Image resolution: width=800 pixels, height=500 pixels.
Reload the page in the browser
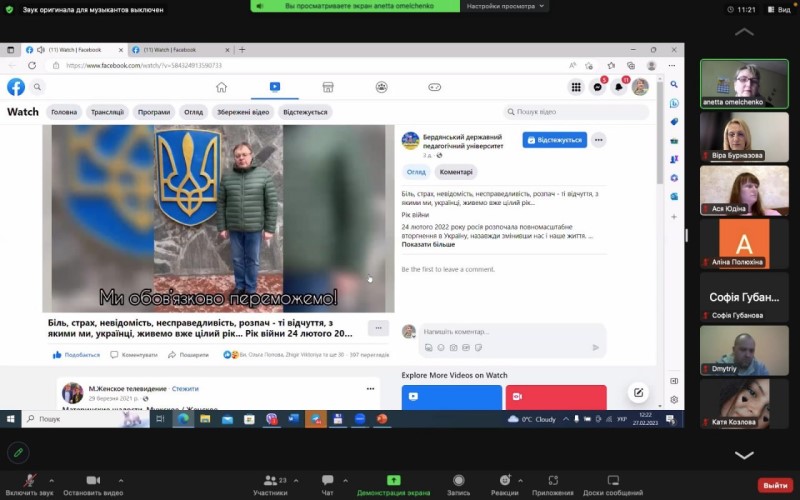32,65
